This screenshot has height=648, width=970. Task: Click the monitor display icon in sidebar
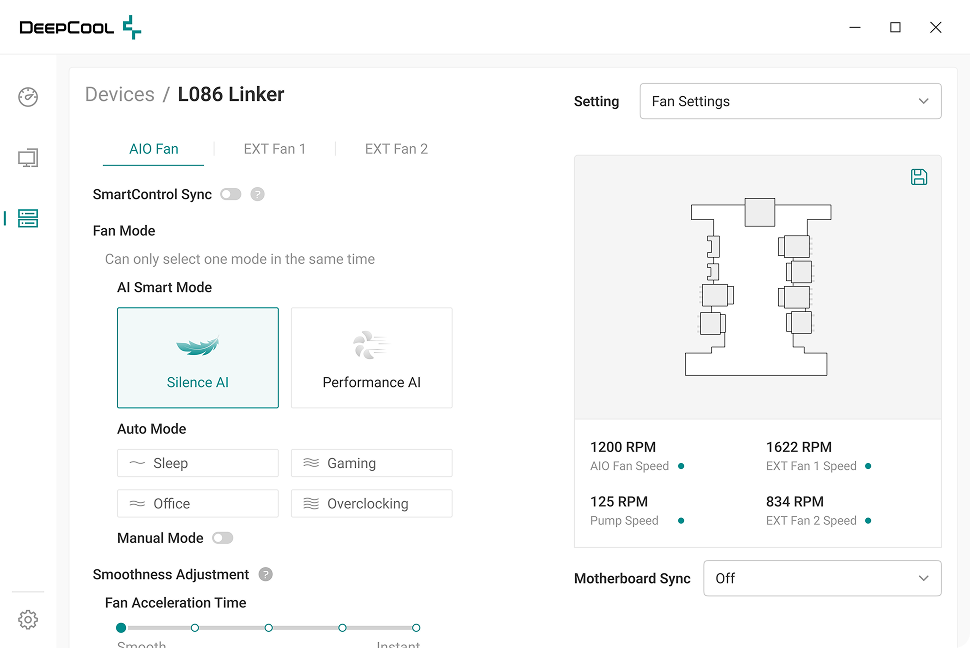click(28, 158)
